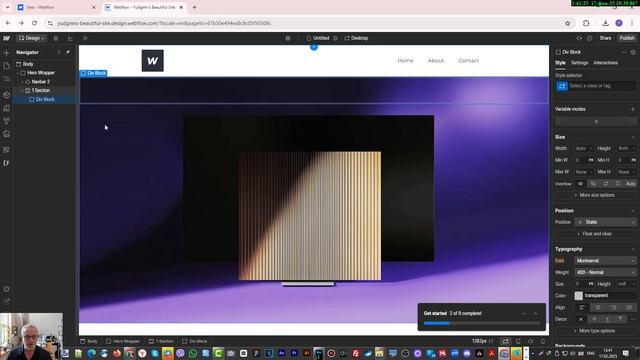Screen dimensions: 640x360
Task: Open the Font Montserrat dropdown
Action: (x=606, y=260)
